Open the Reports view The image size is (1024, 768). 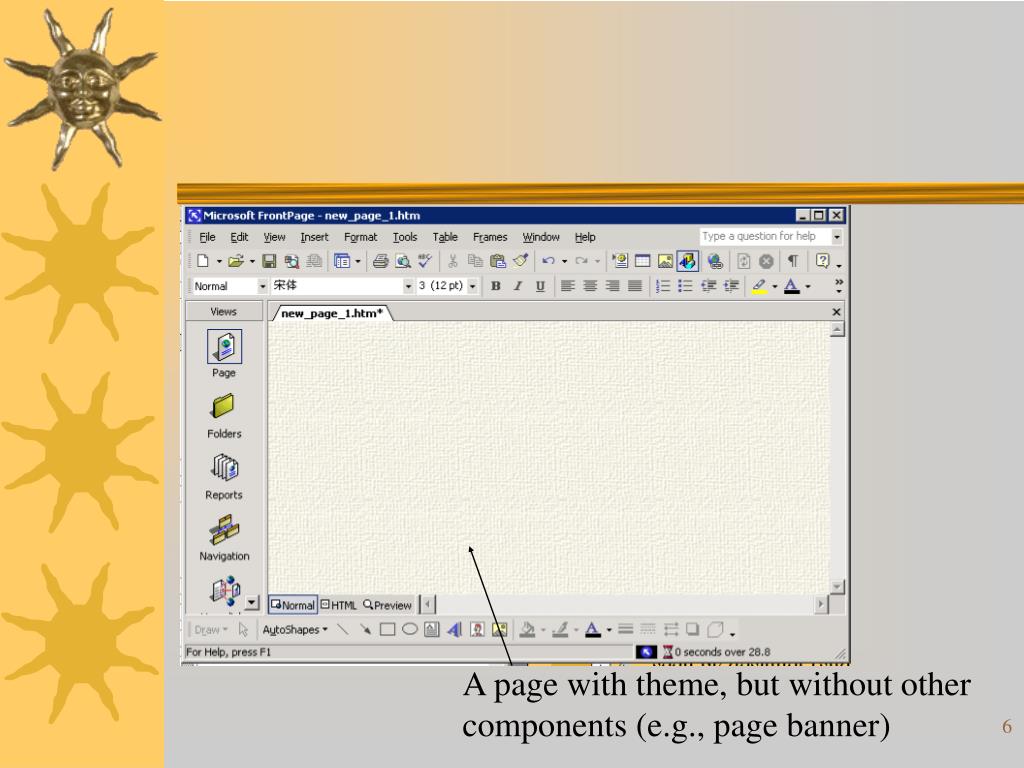pyautogui.click(x=224, y=477)
